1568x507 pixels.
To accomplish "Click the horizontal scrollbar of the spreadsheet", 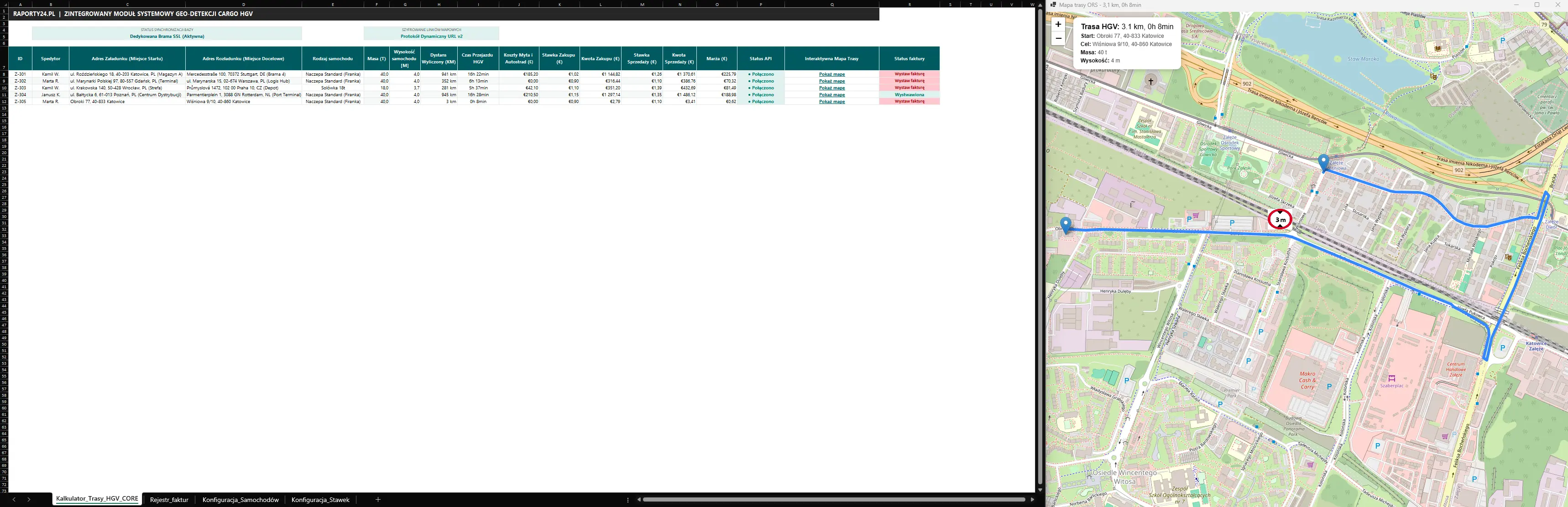I will tap(833, 500).
